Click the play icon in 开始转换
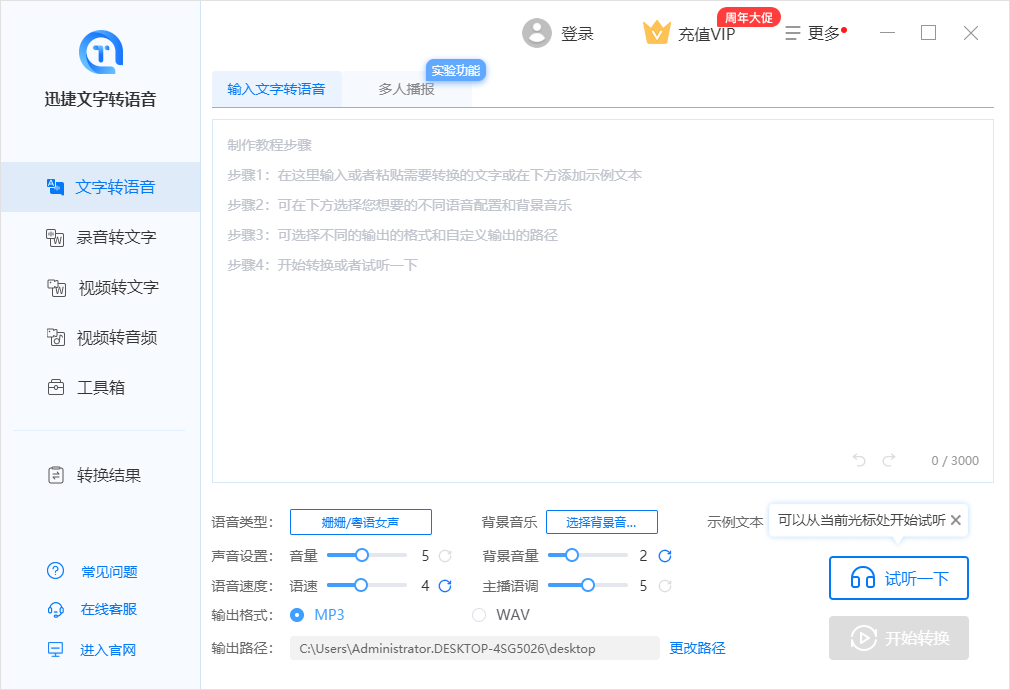This screenshot has width=1010, height=690. (x=863, y=638)
